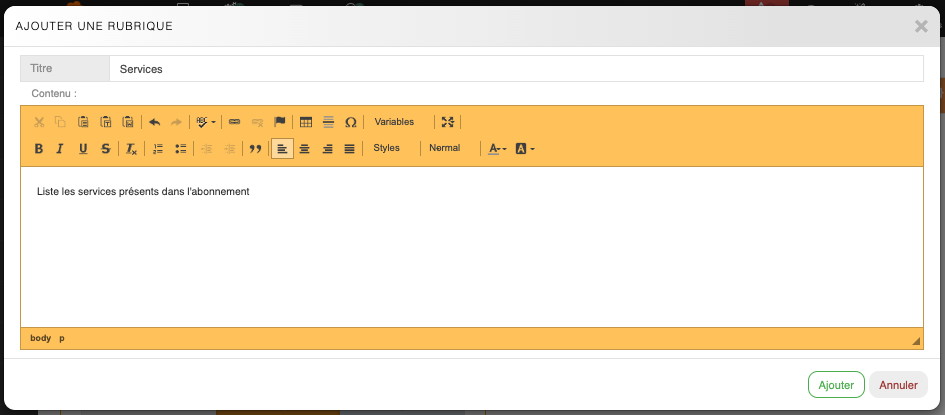Insert a numbered list

pyautogui.click(x=158, y=149)
